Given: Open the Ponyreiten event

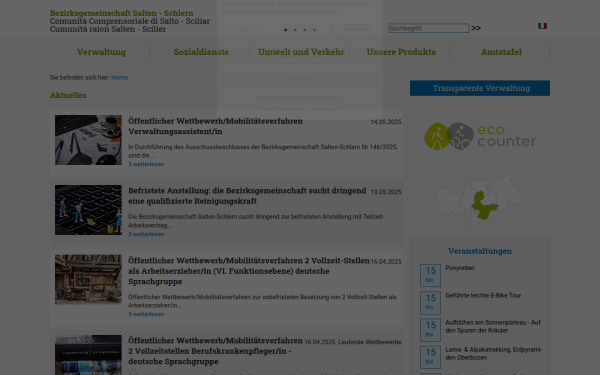Looking at the screenshot, I should coord(460,268).
